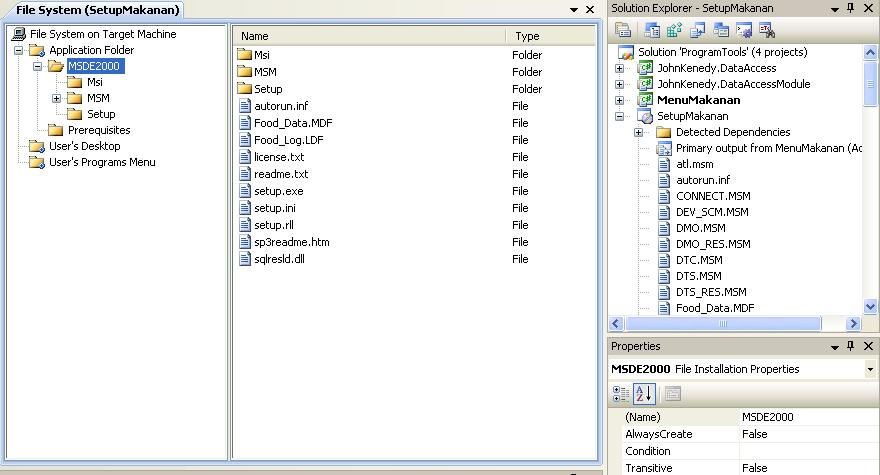Screen dimensions: 880x475
Task: Select DEV_SCM.MSM in Solution Explorer
Action: coord(712,212)
